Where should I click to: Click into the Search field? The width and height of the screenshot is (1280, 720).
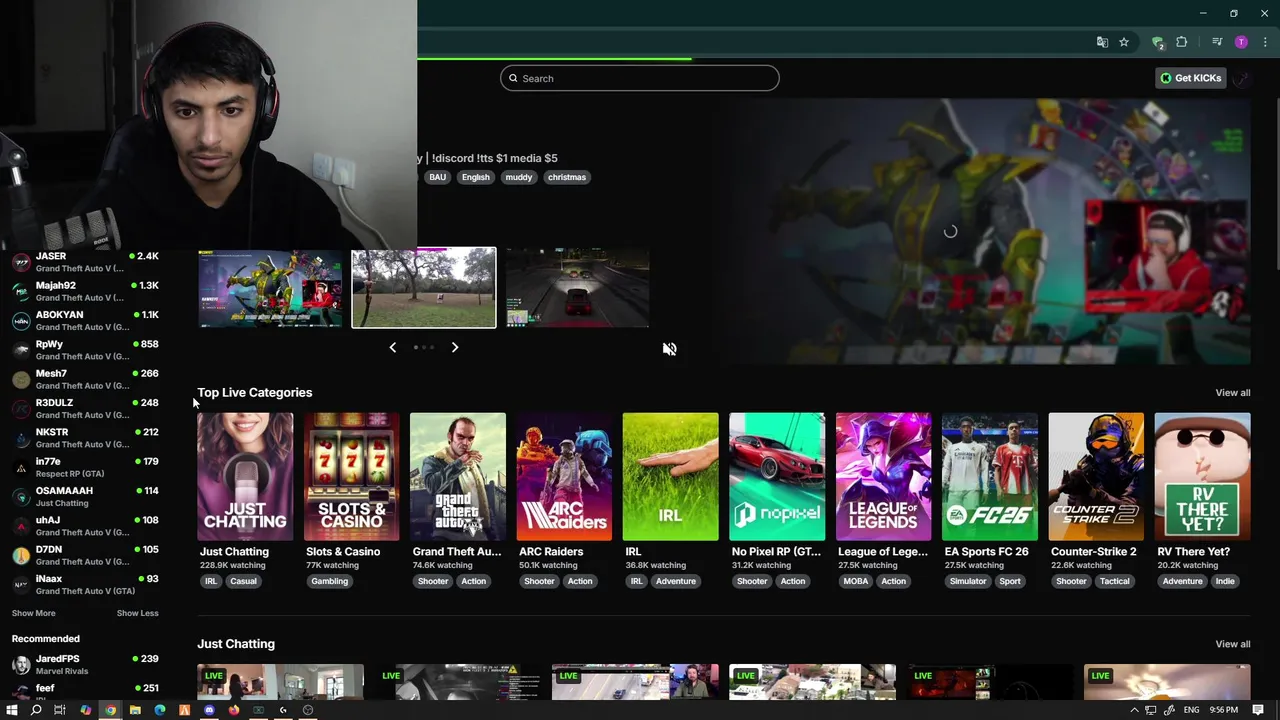click(x=640, y=78)
